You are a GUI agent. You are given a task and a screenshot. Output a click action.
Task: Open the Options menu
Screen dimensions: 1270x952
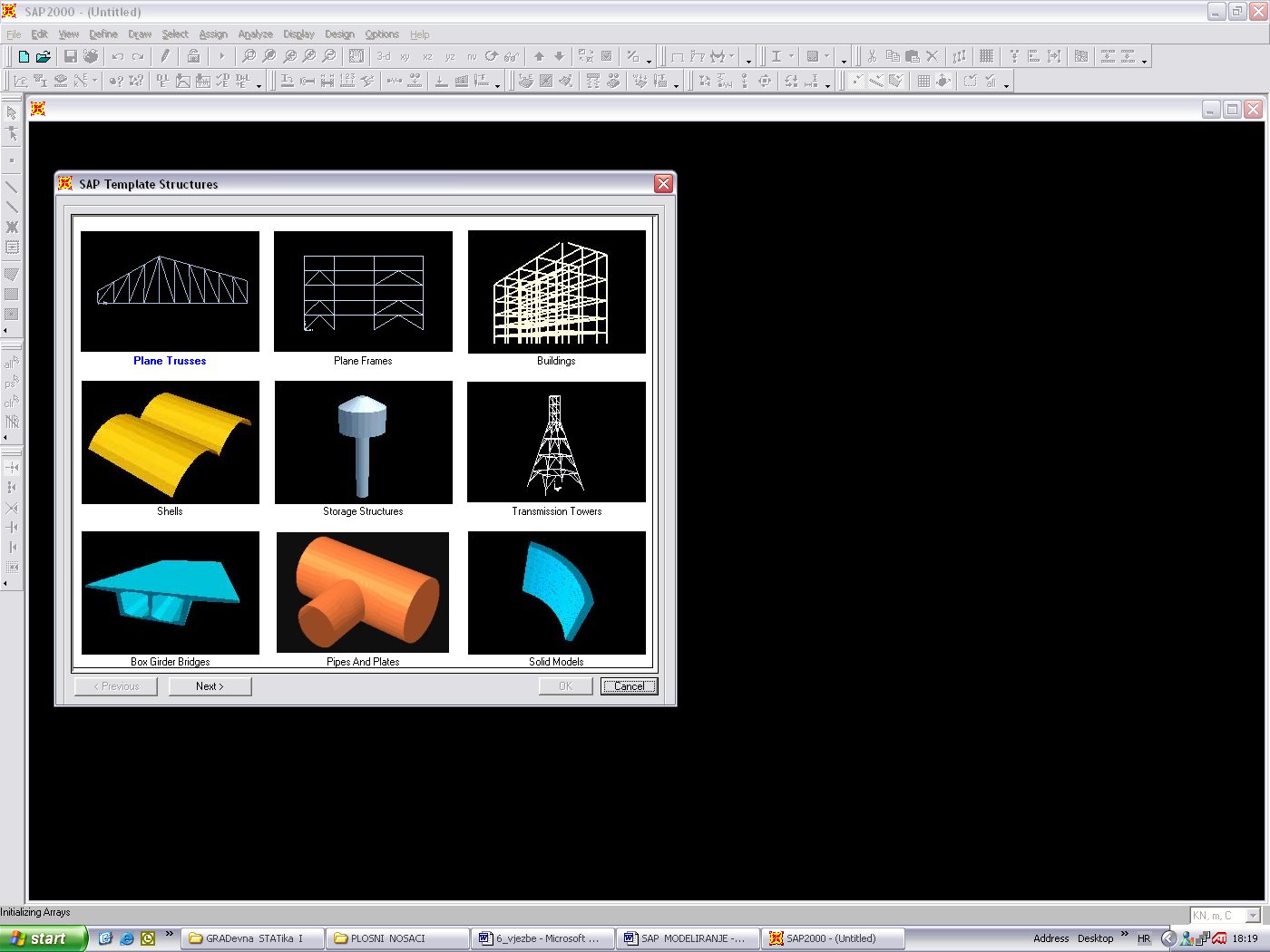[382, 34]
